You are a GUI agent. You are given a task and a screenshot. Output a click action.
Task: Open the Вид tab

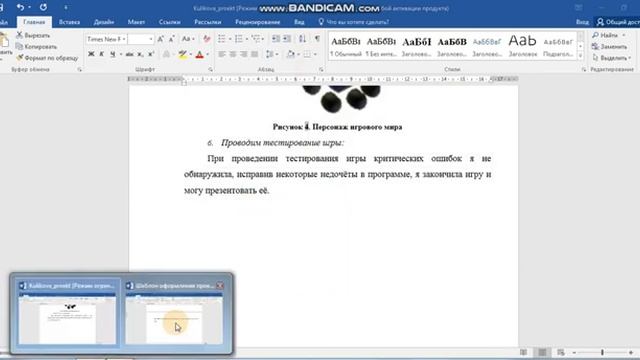coord(299,22)
